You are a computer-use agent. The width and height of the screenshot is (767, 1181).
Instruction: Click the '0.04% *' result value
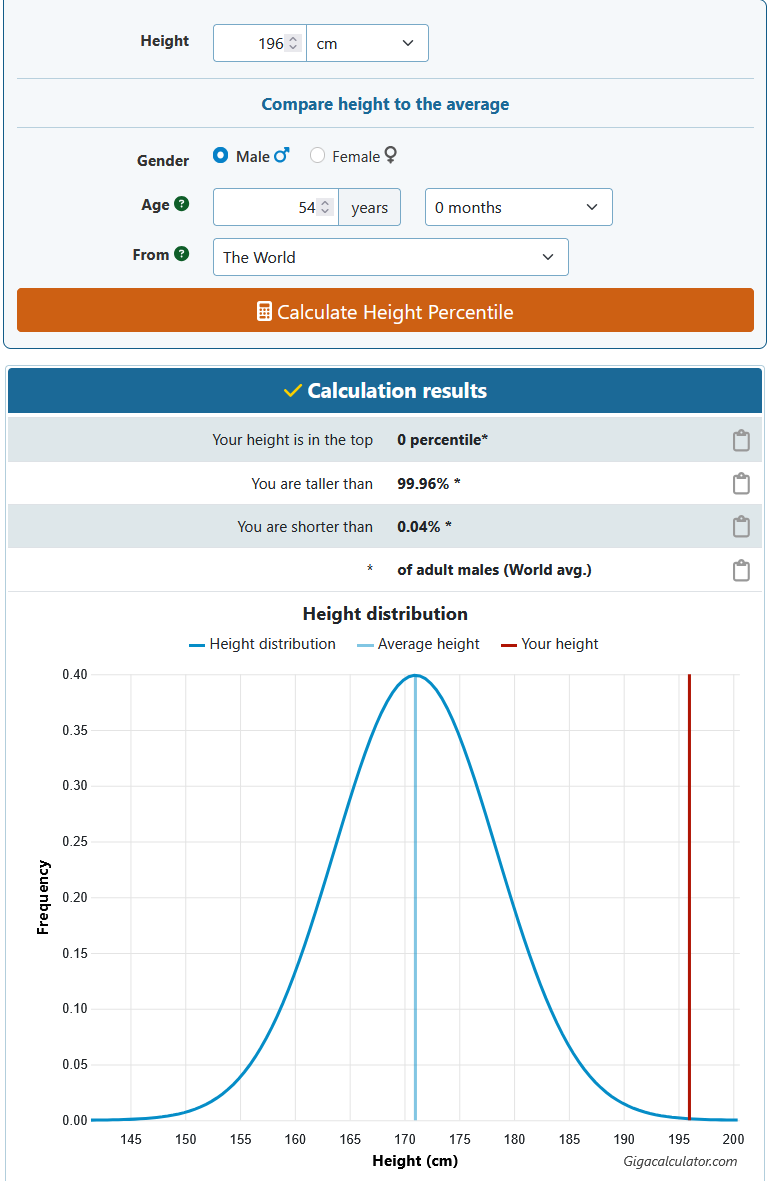tap(424, 526)
